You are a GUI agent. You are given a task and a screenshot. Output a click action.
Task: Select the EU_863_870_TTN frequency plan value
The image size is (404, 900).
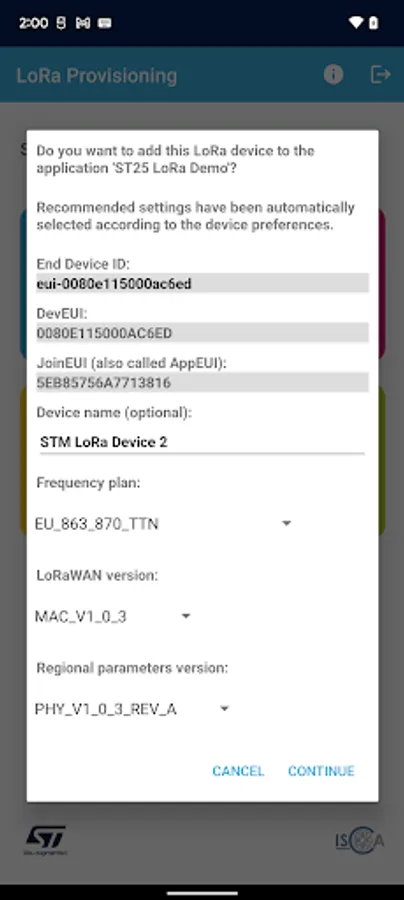pyautogui.click(x=97, y=524)
